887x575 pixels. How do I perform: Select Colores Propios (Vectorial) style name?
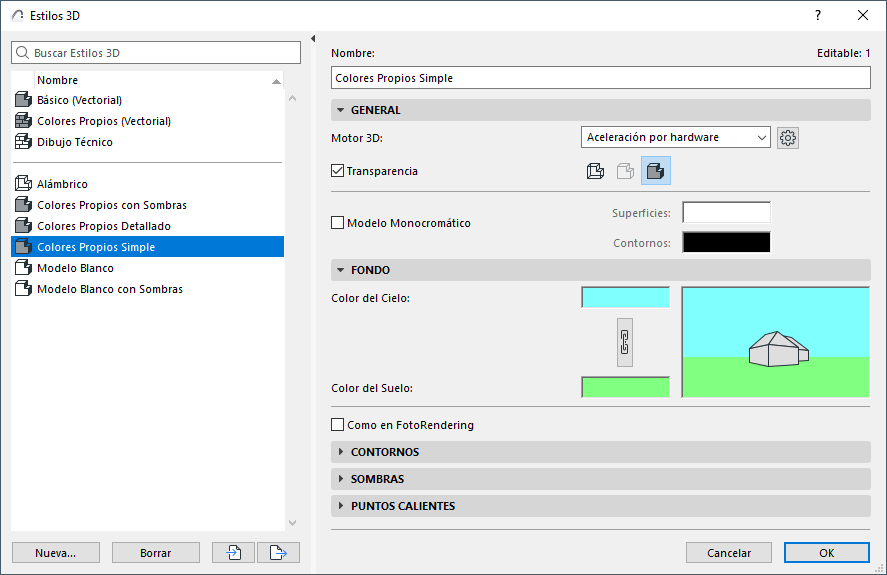tap(104, 121)
